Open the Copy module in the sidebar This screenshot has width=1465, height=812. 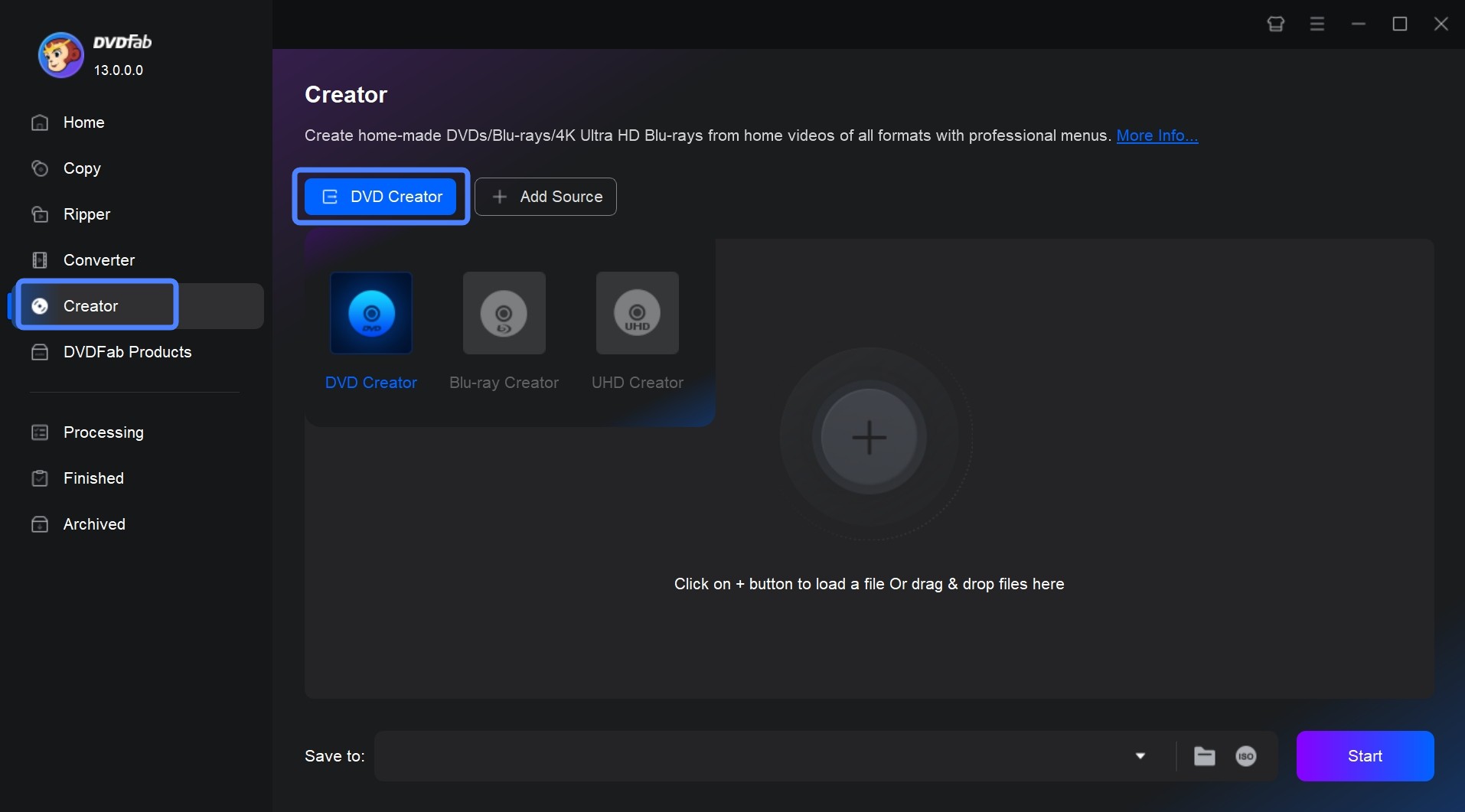81,168
